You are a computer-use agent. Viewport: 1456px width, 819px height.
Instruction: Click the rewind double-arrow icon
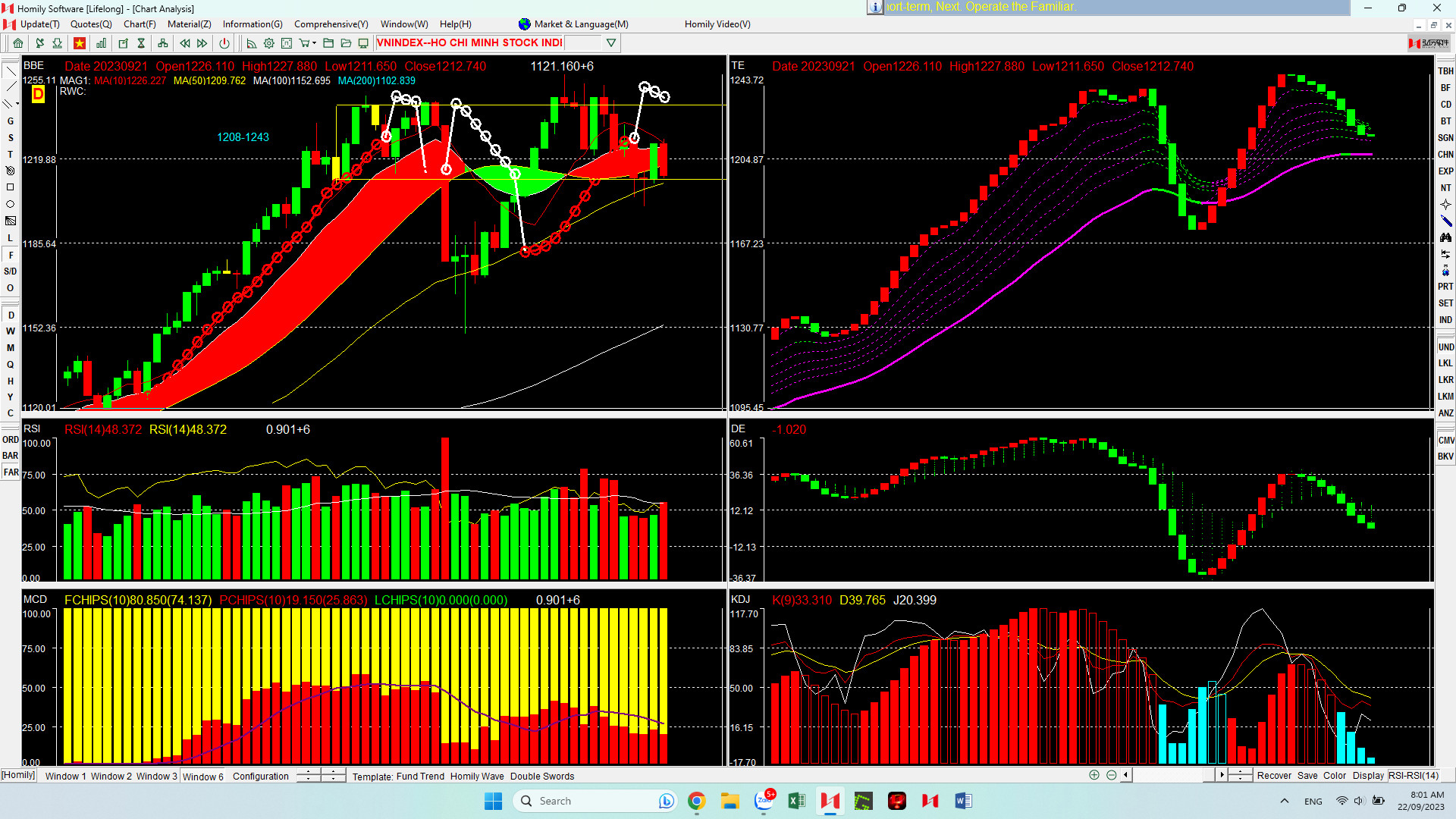(x=184, y=43)
